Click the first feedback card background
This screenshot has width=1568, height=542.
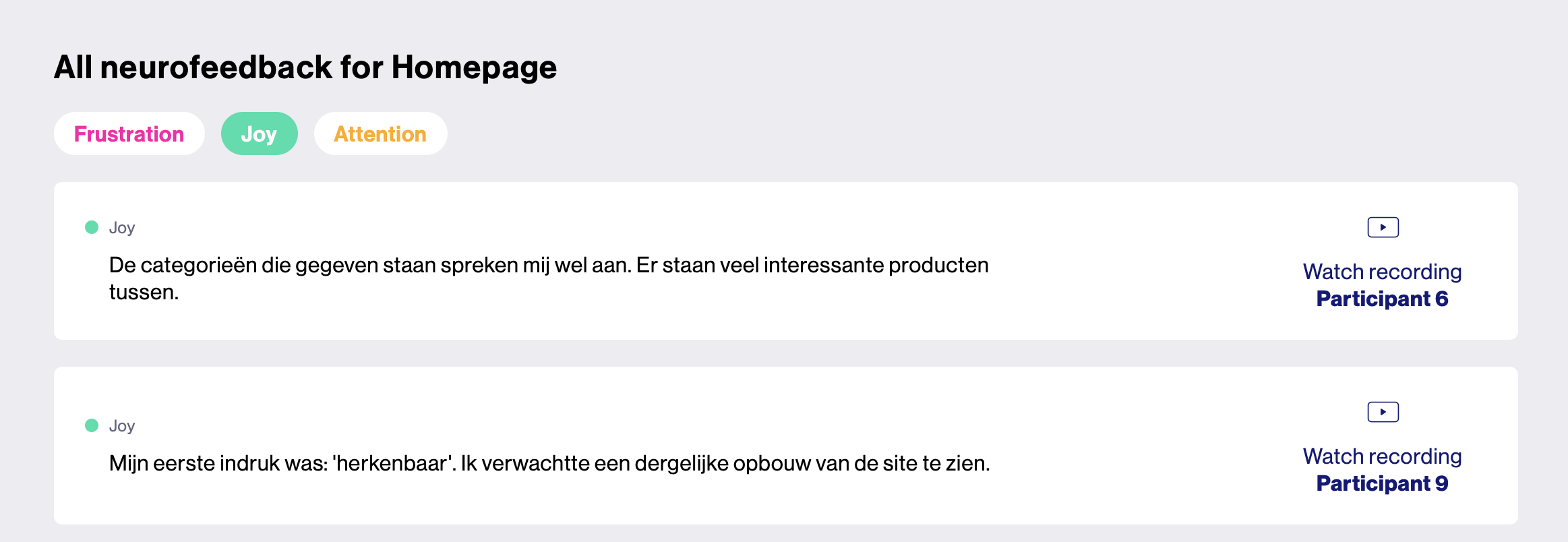pyautogui.click(x=786, y=261)
